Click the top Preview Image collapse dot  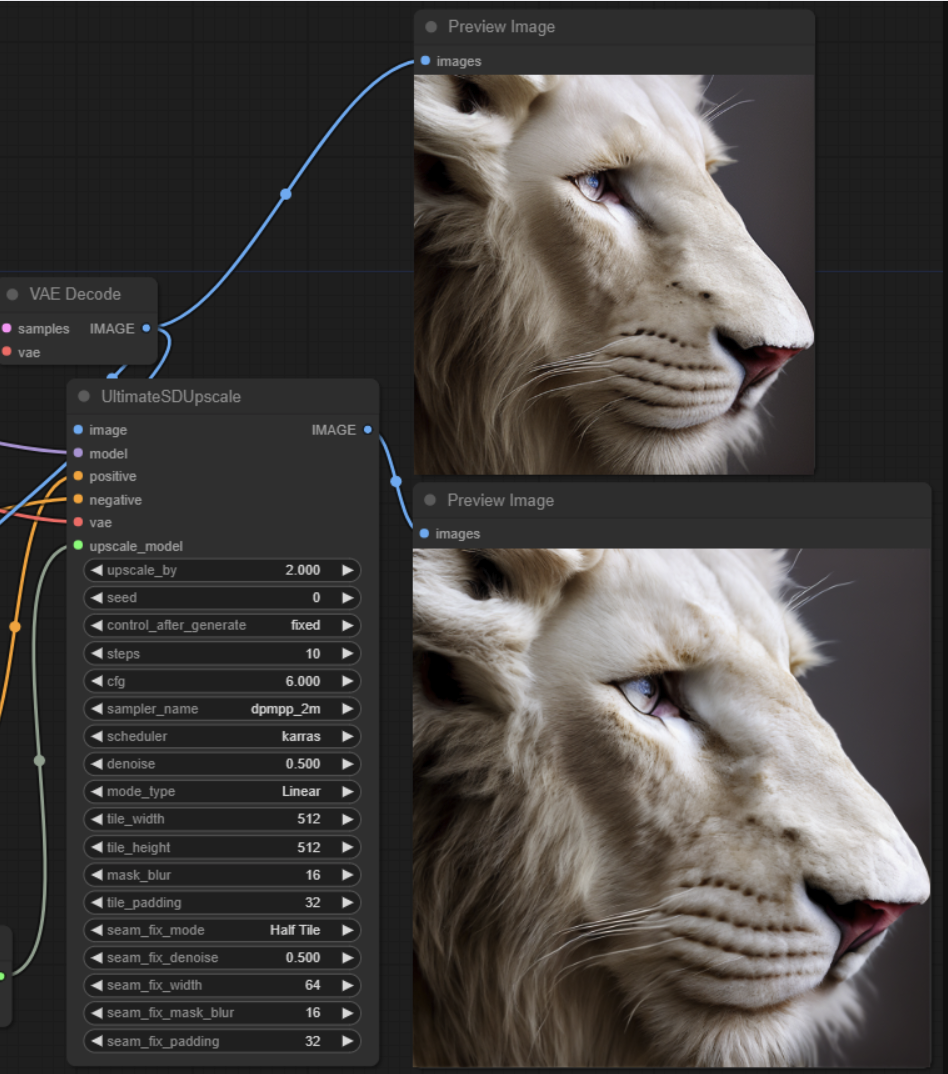click(431, 27)
